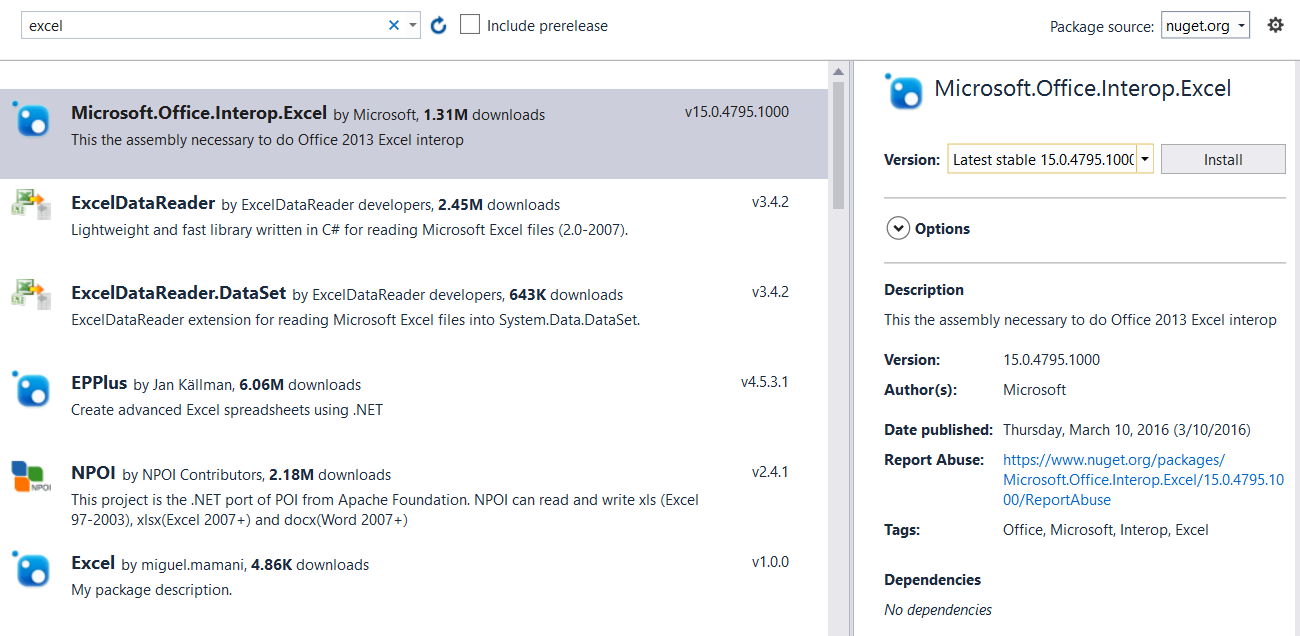Click inside the excel search field
Image resolution: width=1300 pixels, height=636 pixels.
(x=200, y=25)
